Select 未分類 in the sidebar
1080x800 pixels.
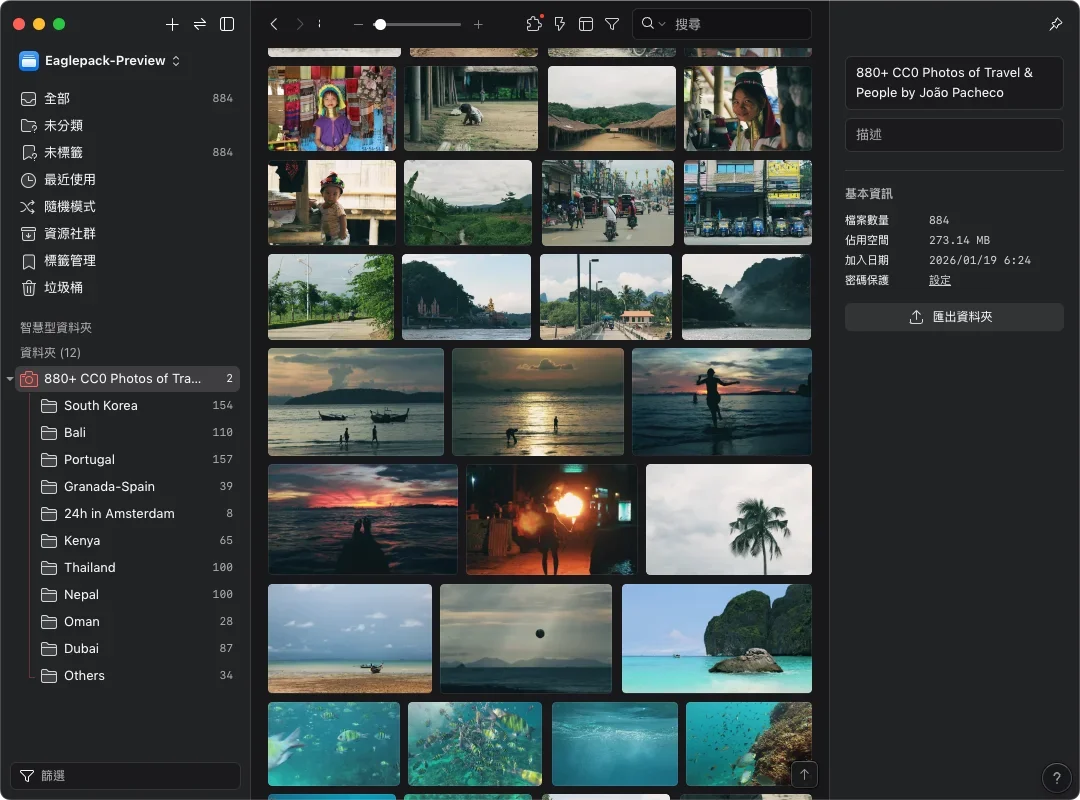pyautogui.click(x=63, y=126)
